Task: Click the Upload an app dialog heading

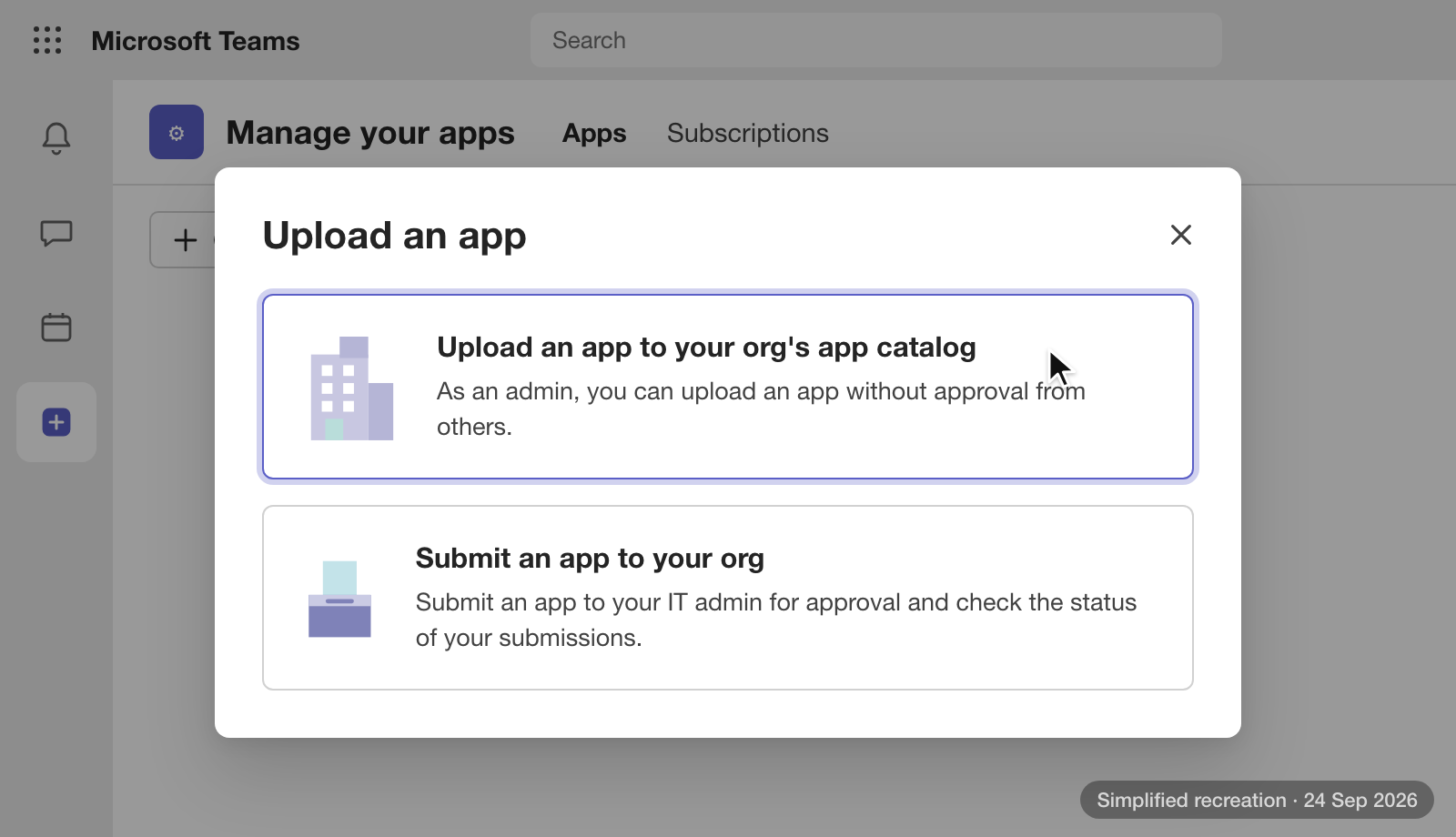Action: (395, 236)
